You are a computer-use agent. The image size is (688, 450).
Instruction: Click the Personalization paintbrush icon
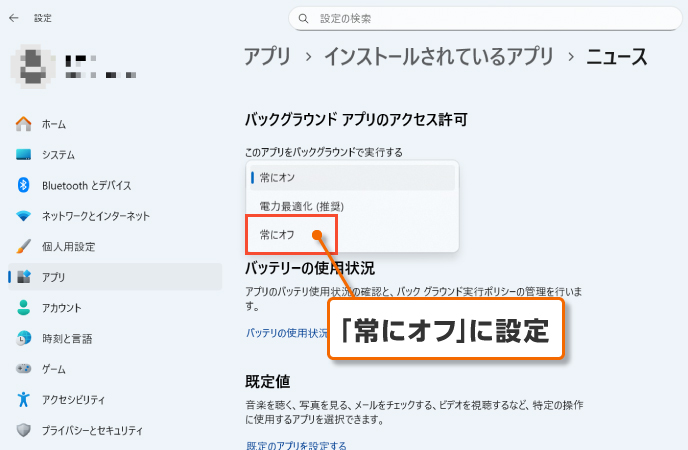(24, 246)
